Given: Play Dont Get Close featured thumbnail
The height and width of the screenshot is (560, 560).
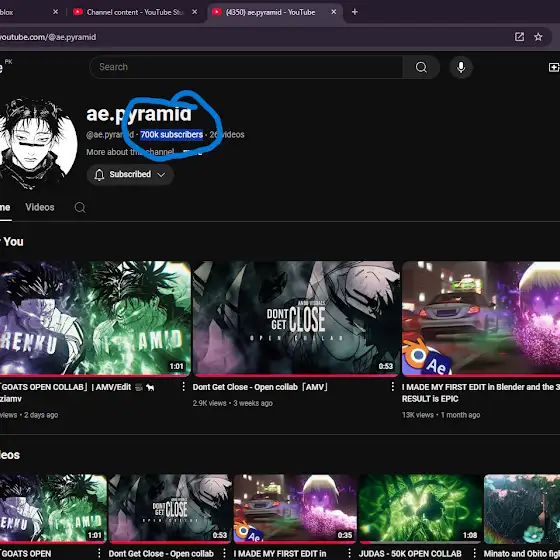Looking at the screenshot, I should tap(296, 318).
